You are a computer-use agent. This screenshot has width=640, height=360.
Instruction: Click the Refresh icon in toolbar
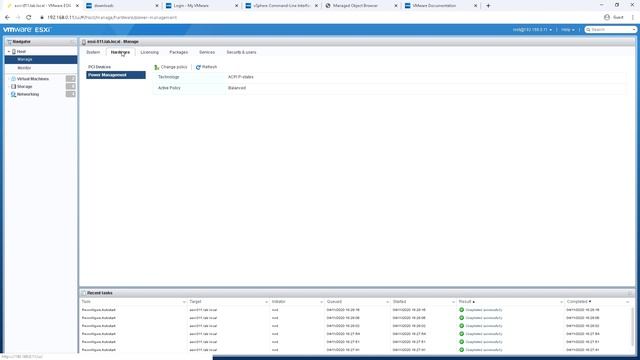point(198,67)
